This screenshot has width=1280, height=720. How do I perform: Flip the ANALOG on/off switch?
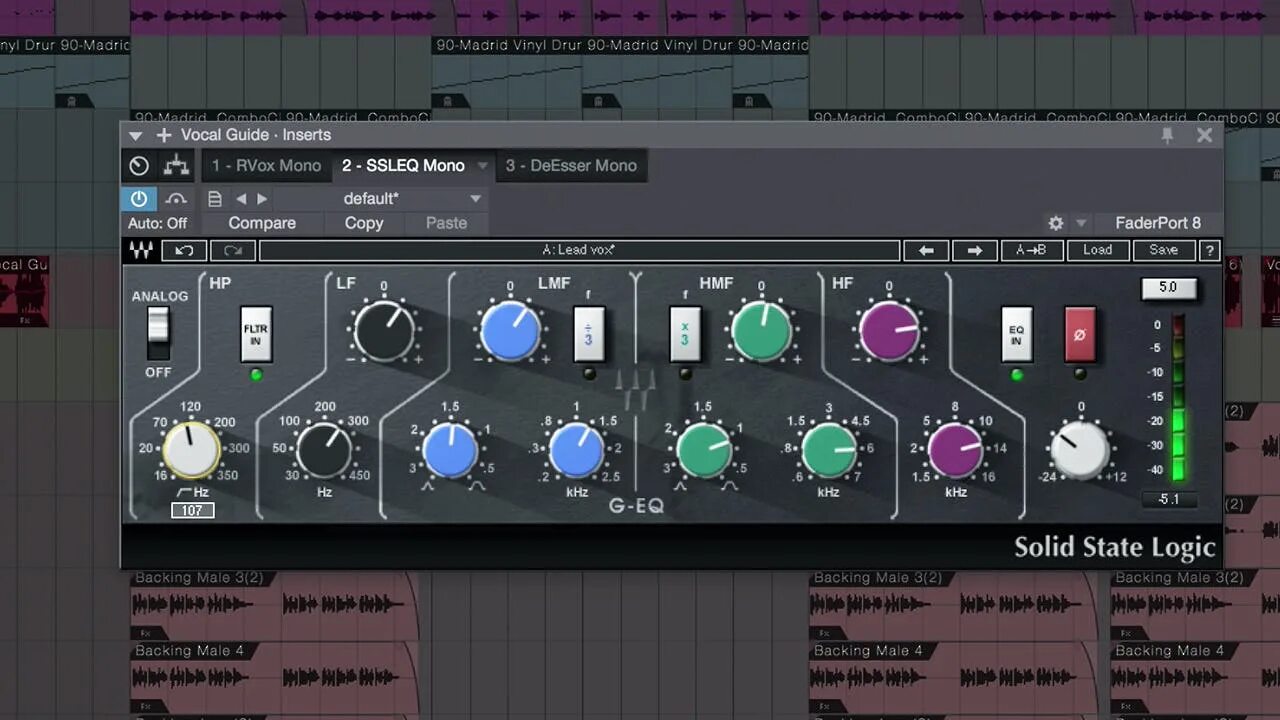[158, 332]
